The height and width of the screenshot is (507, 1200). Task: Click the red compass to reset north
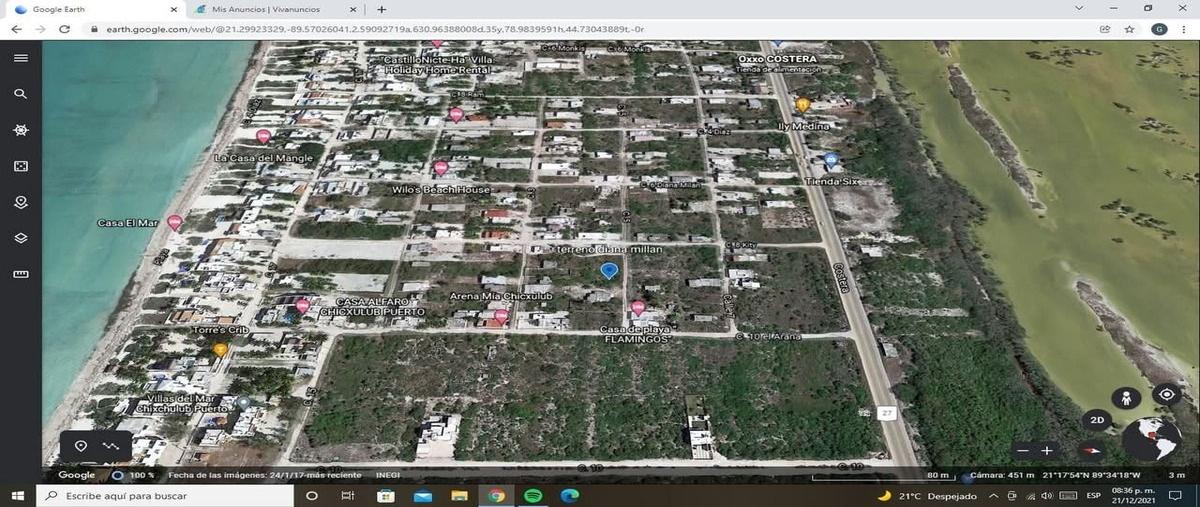1091,451
